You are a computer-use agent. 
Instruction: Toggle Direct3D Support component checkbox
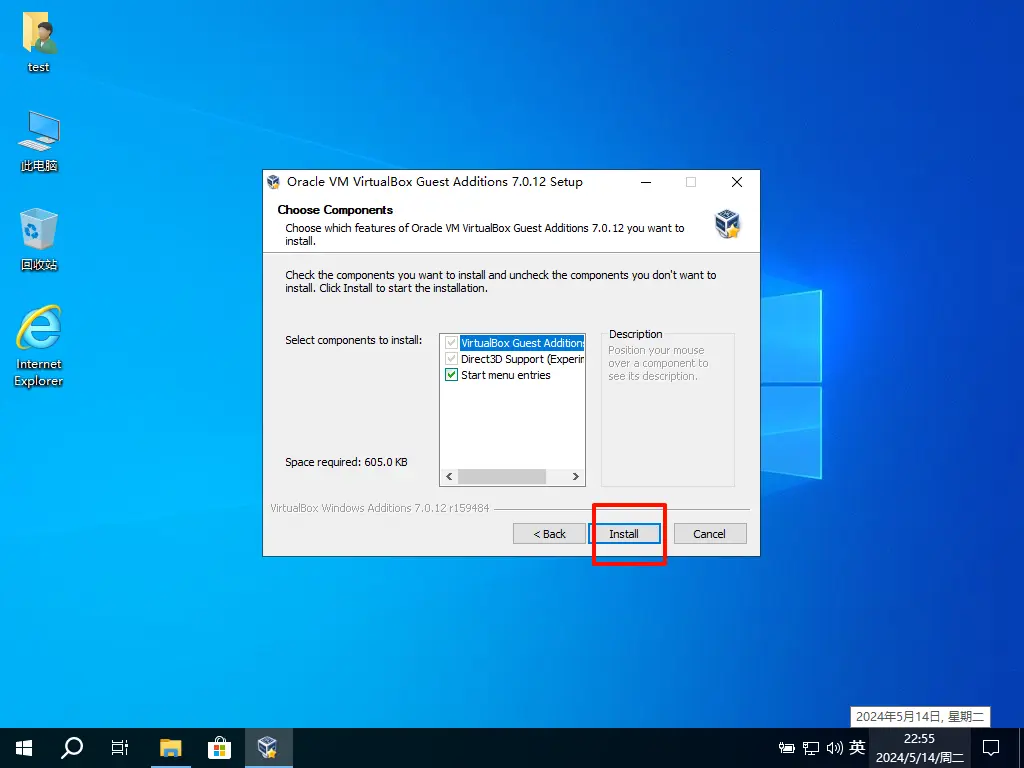coord(451,359)
